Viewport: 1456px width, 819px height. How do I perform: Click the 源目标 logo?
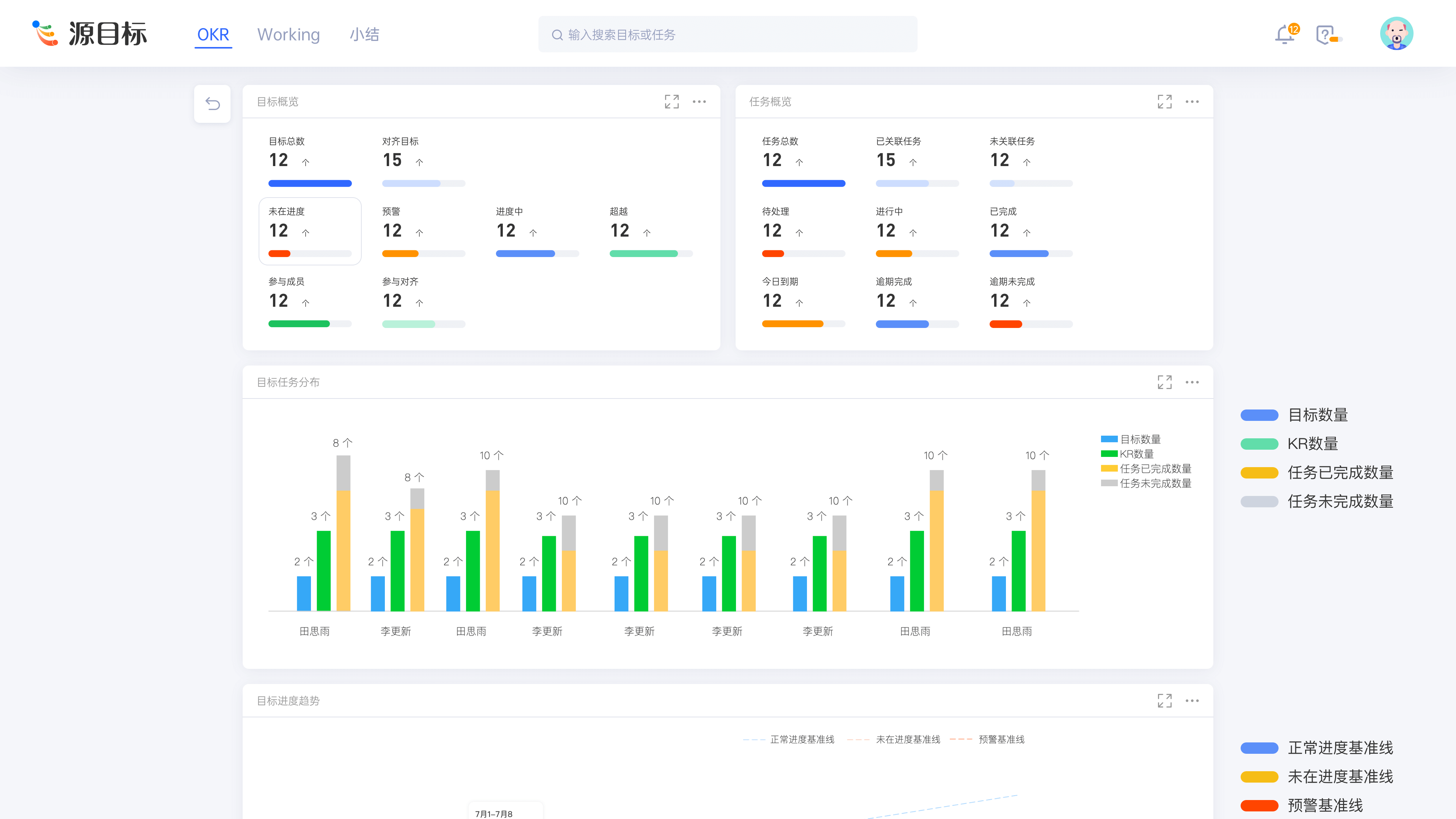point(91,33)
